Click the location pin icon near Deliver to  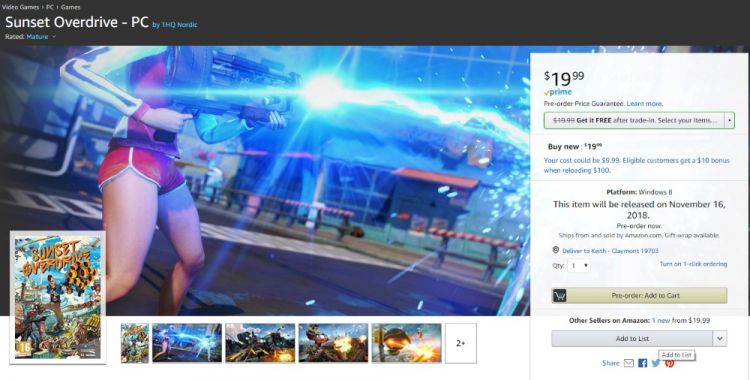point(555,250)
